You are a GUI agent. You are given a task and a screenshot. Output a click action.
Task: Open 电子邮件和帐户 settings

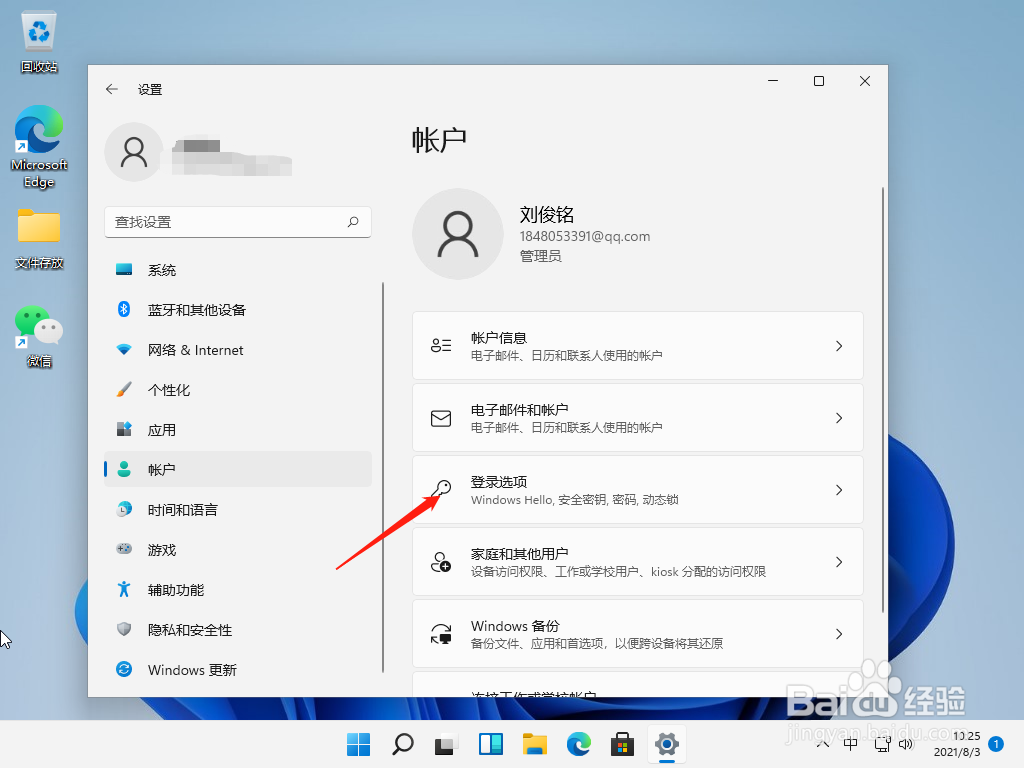637,417
